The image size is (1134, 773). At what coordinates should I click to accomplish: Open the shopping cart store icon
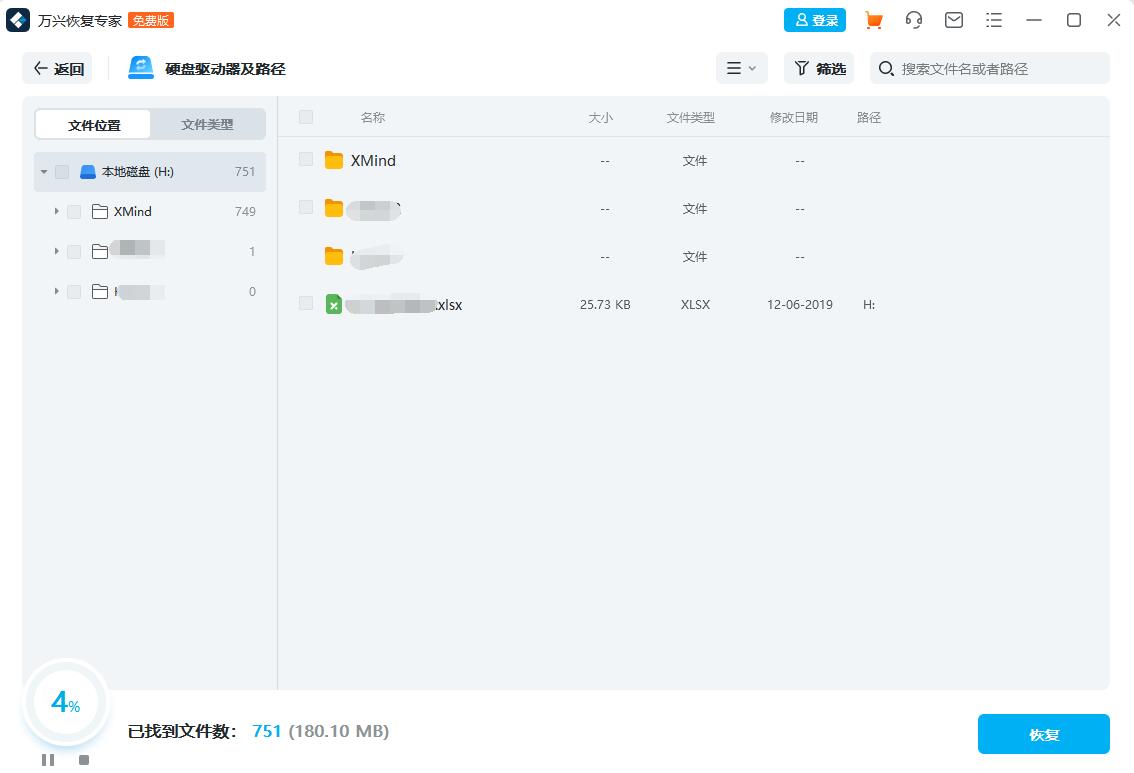[874, 20]
